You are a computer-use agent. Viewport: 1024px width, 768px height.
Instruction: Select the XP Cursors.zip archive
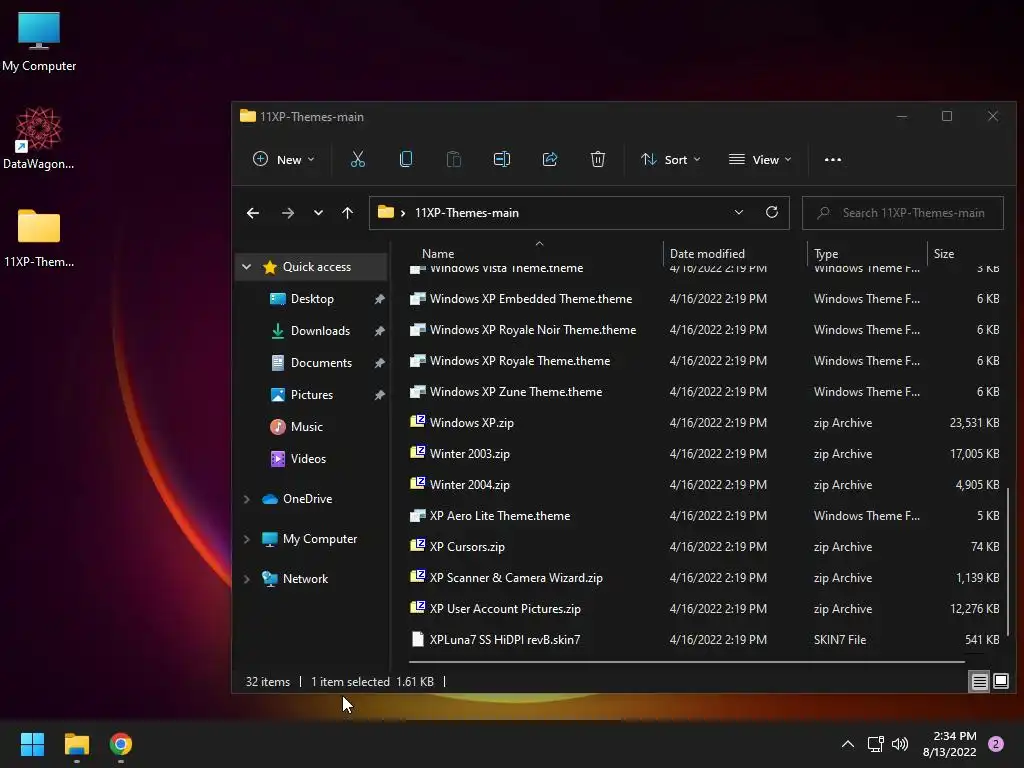(x=704, y=547)
